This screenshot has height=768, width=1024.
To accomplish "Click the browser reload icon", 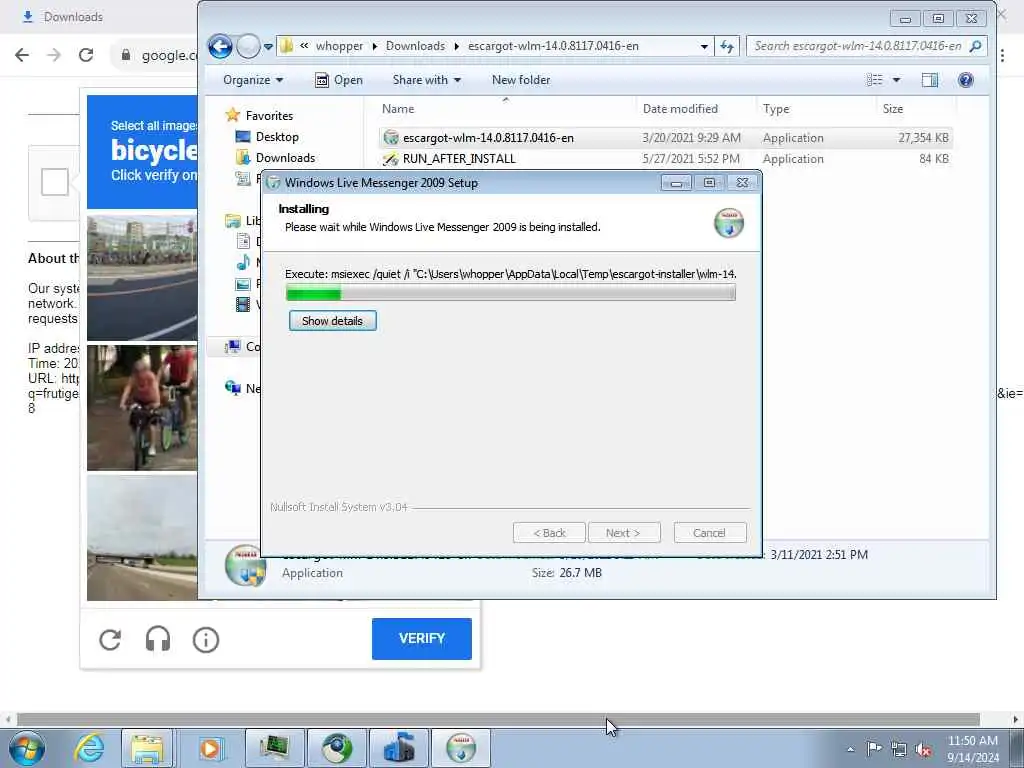I will 86,55.
